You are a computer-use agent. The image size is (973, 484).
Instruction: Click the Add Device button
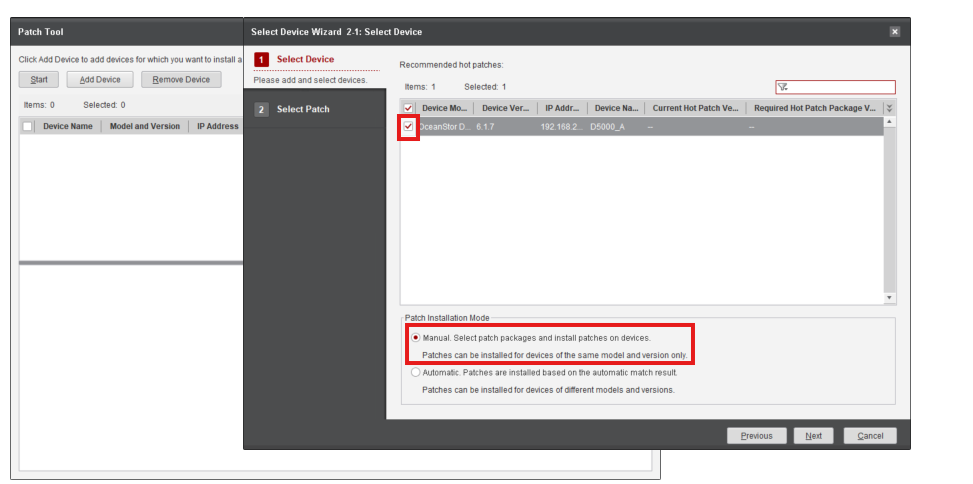coord(100,80)
